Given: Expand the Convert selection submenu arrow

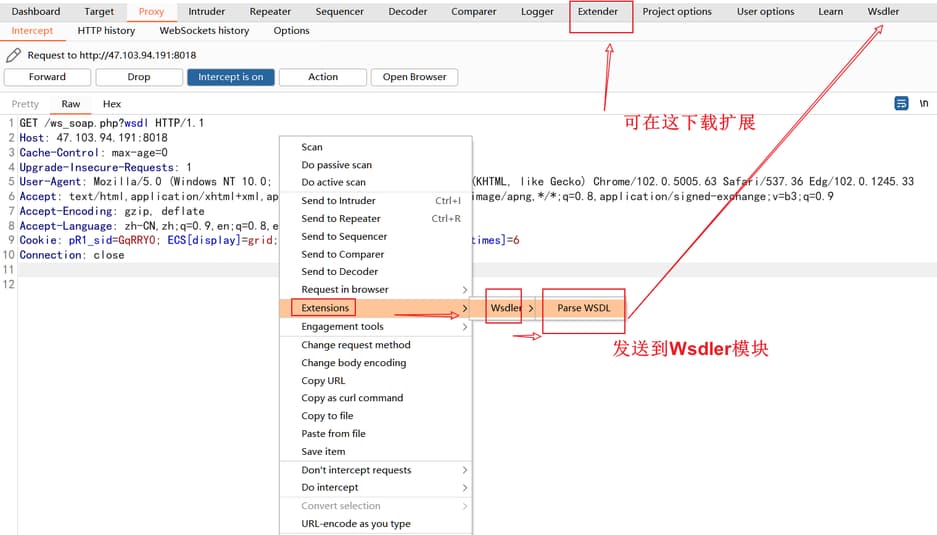Looking at the screenshot, I should click(x=465, y=506).
